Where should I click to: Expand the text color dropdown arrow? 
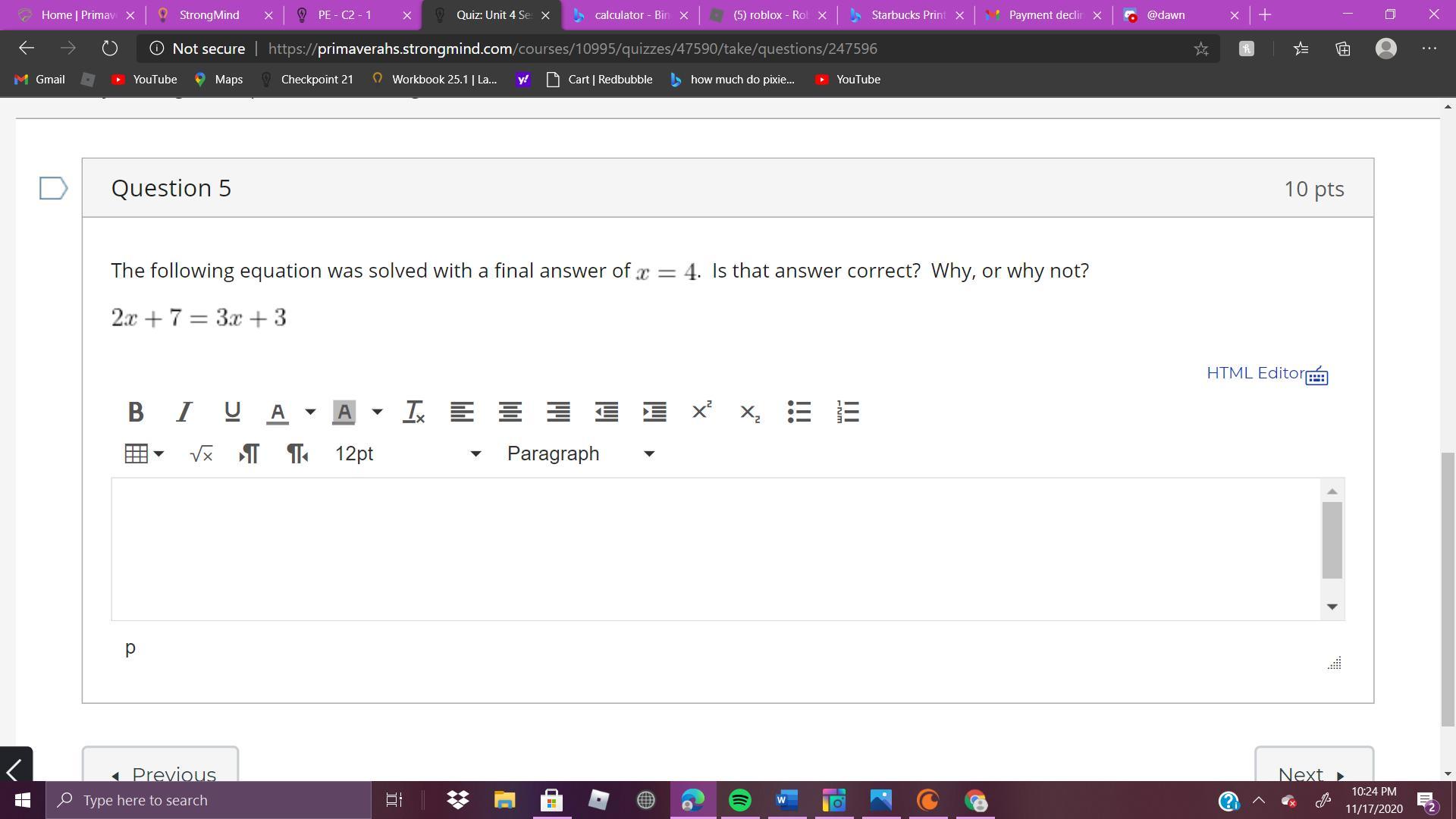click(310, 412)
